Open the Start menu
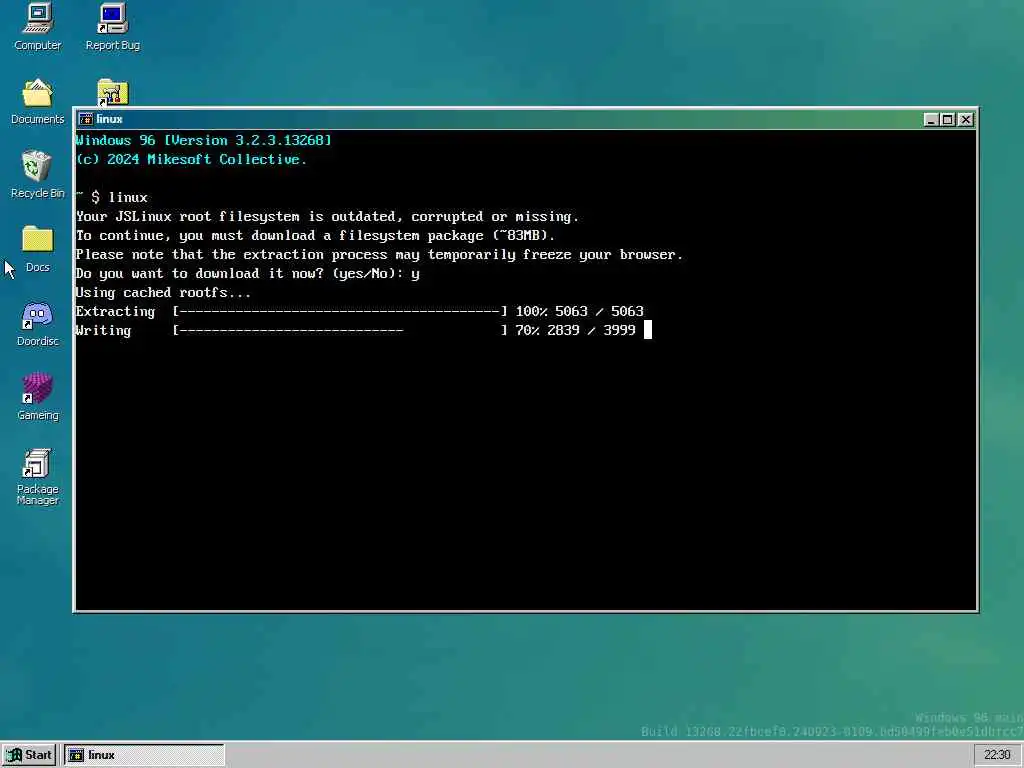The height and width of the screenshot is (768, 1024). (29, 755)
